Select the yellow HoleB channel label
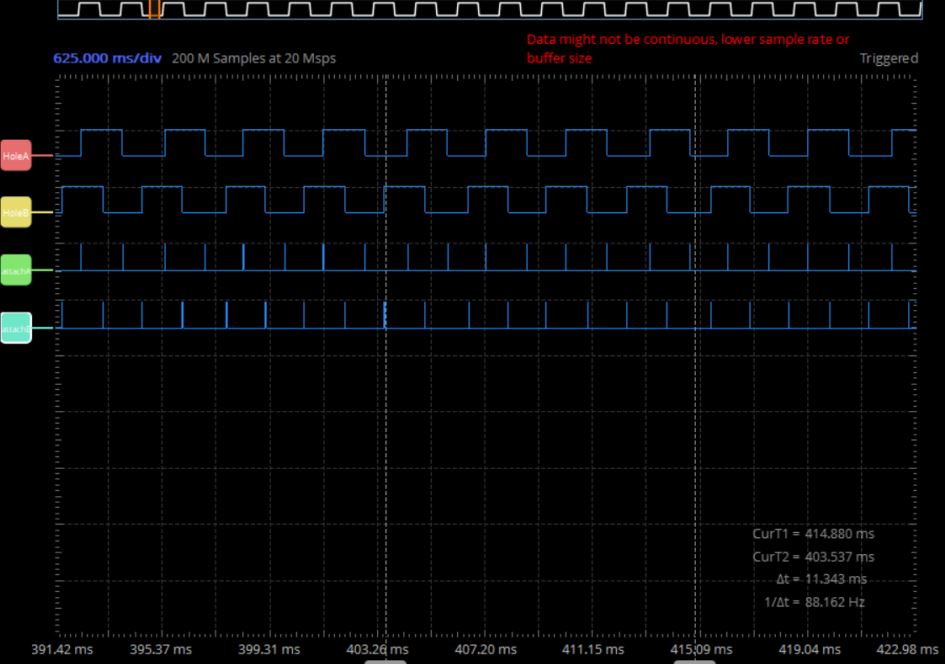 [15, 213]
